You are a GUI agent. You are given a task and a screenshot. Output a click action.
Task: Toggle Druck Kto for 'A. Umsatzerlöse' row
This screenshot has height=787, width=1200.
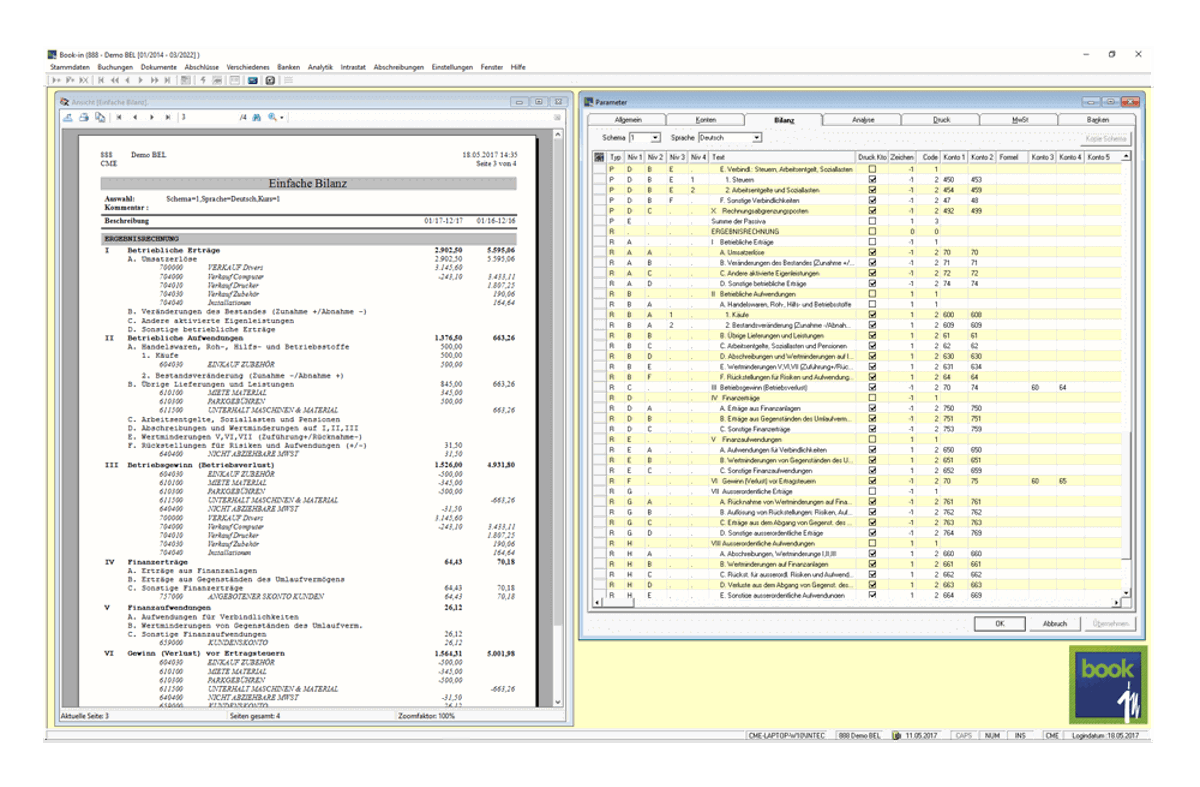tap(873, 252)
